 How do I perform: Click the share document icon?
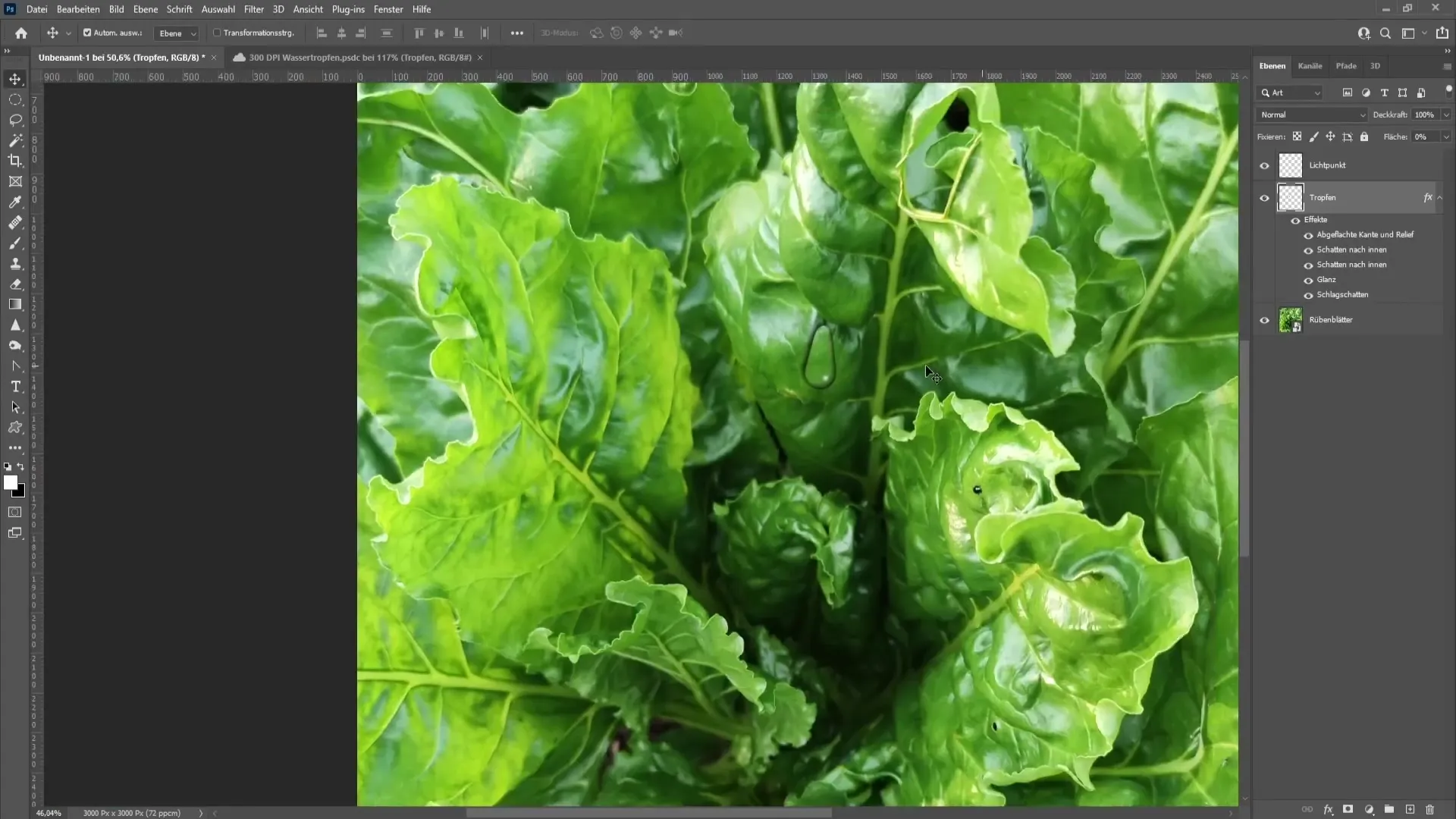[x=1442, y=33]
